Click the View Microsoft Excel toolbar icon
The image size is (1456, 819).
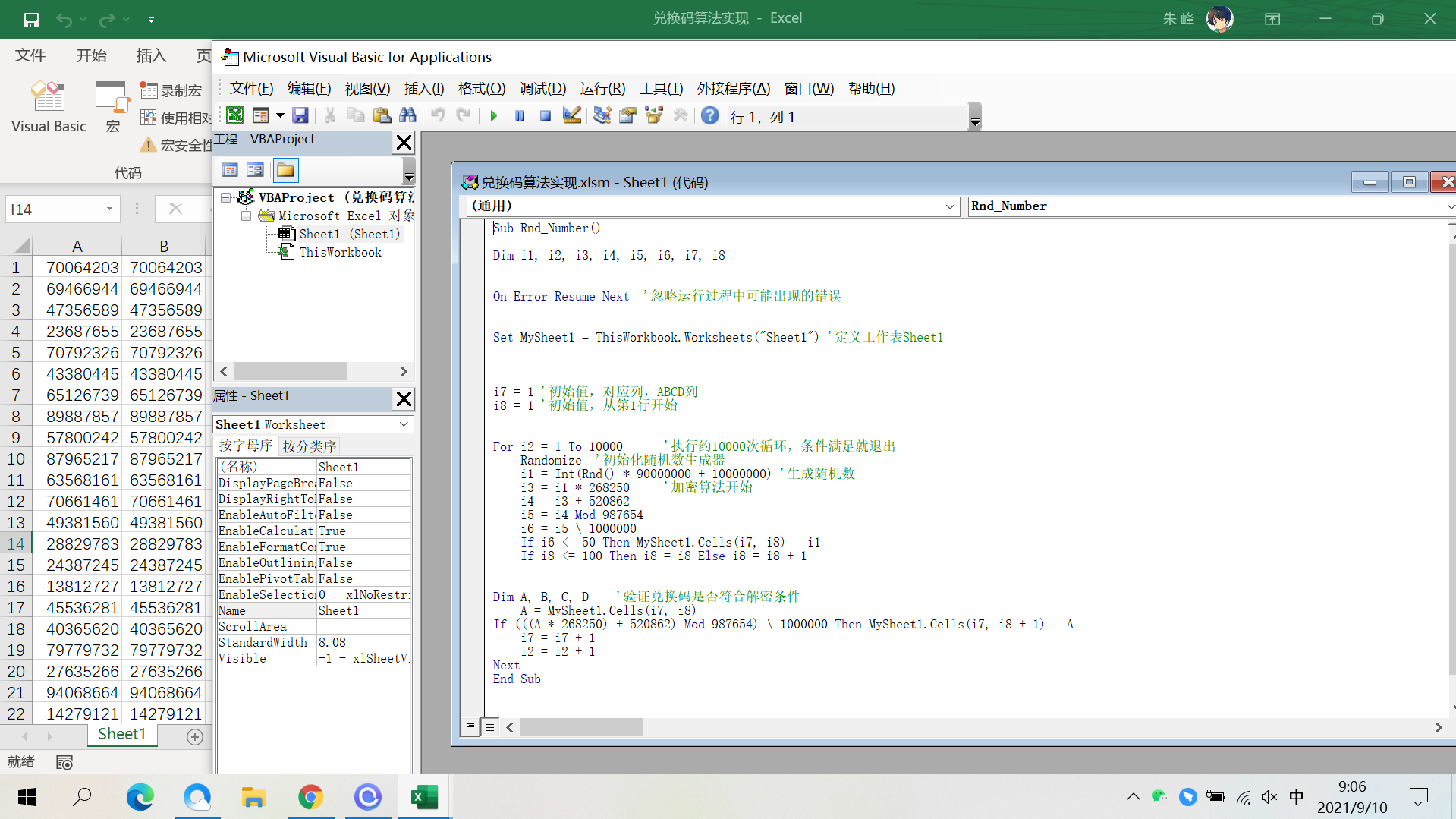235,115
